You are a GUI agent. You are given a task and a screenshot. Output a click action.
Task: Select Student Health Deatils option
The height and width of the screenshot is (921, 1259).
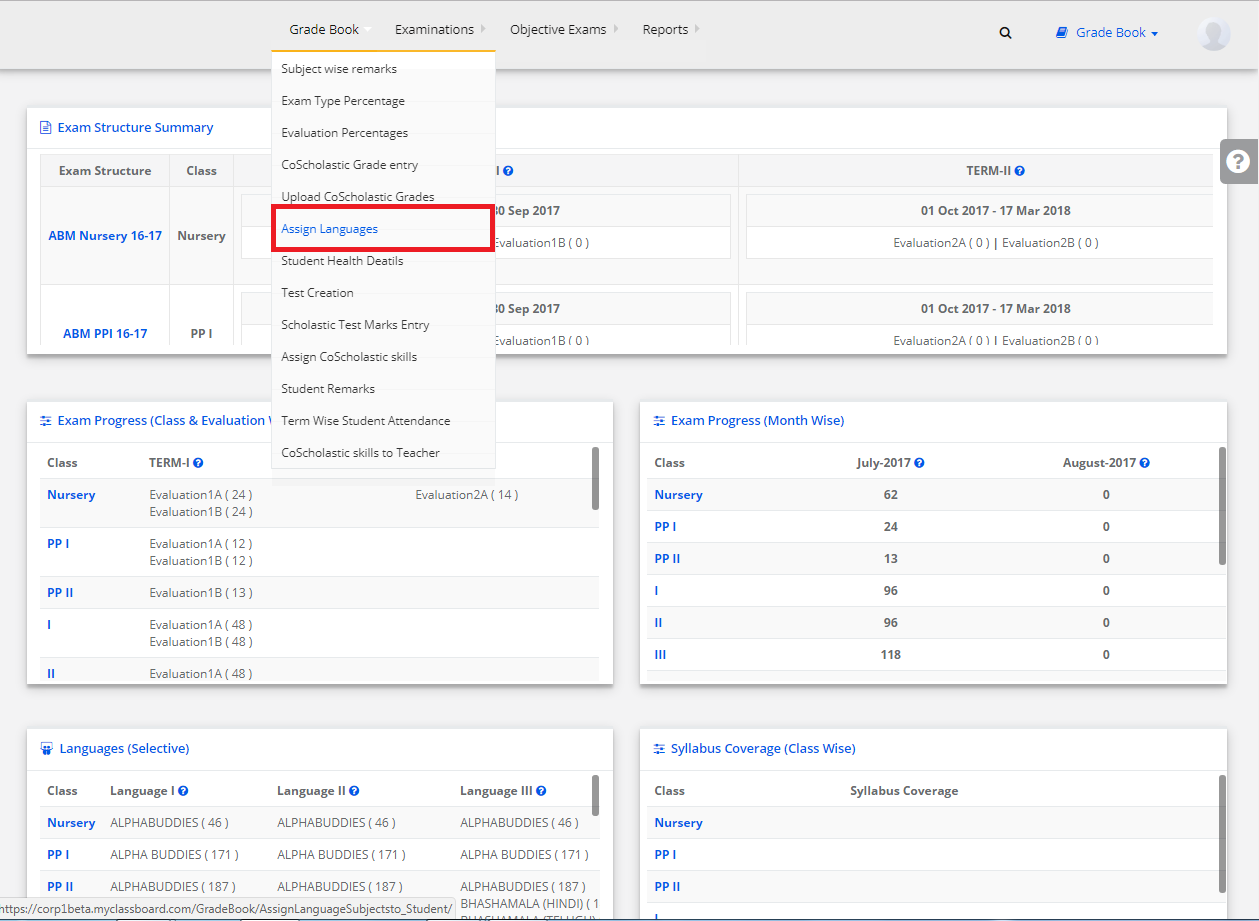point(342,261)
